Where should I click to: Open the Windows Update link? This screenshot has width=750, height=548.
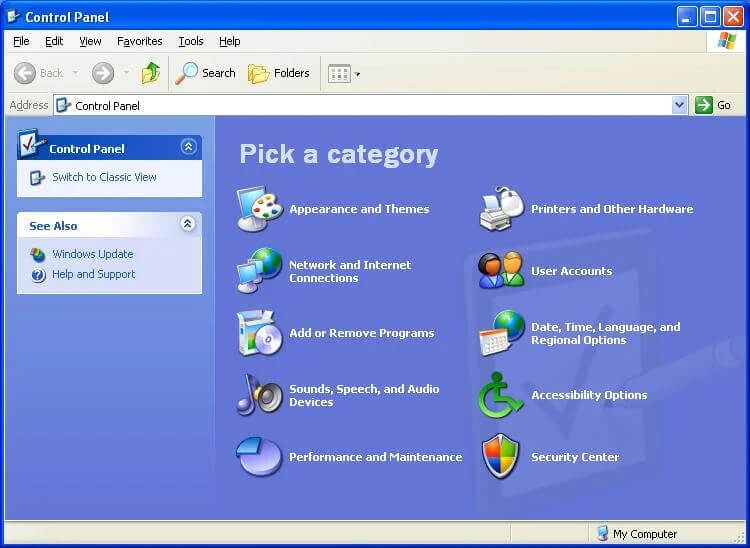tap(92, 254)
